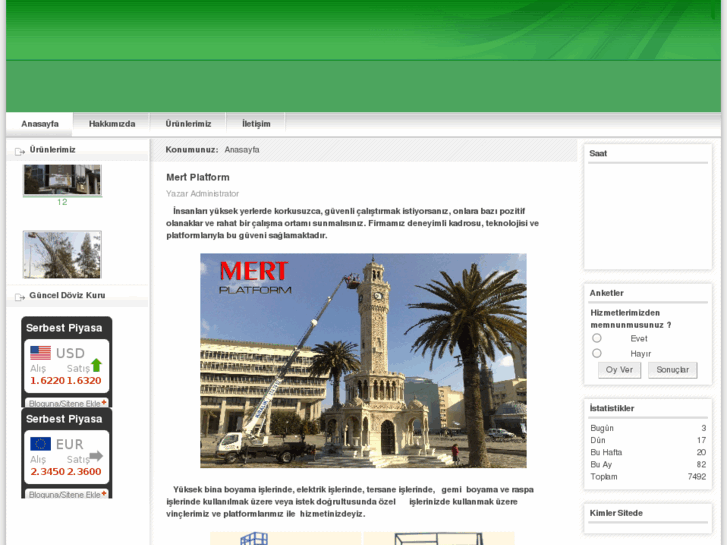Click the Toplam statistics value 7492
727x545 pixels.
697,476
